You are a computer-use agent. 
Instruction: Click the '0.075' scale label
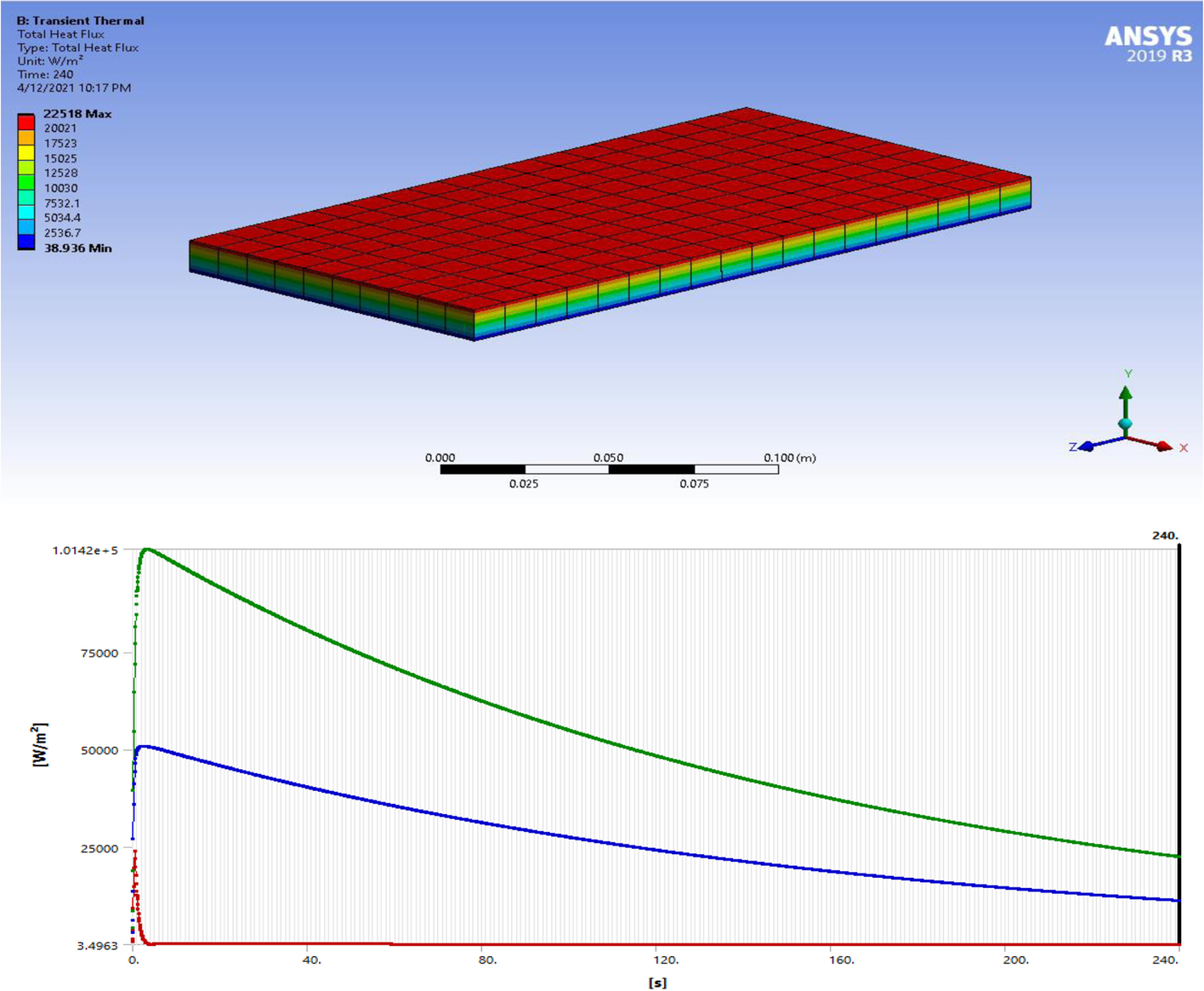(694, 483)
